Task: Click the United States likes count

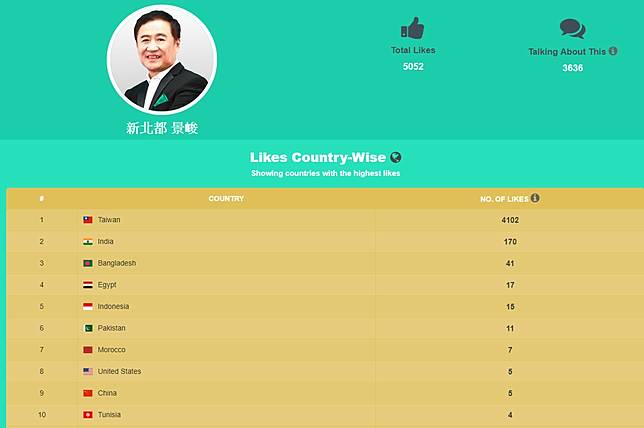Action: (510, 372)
